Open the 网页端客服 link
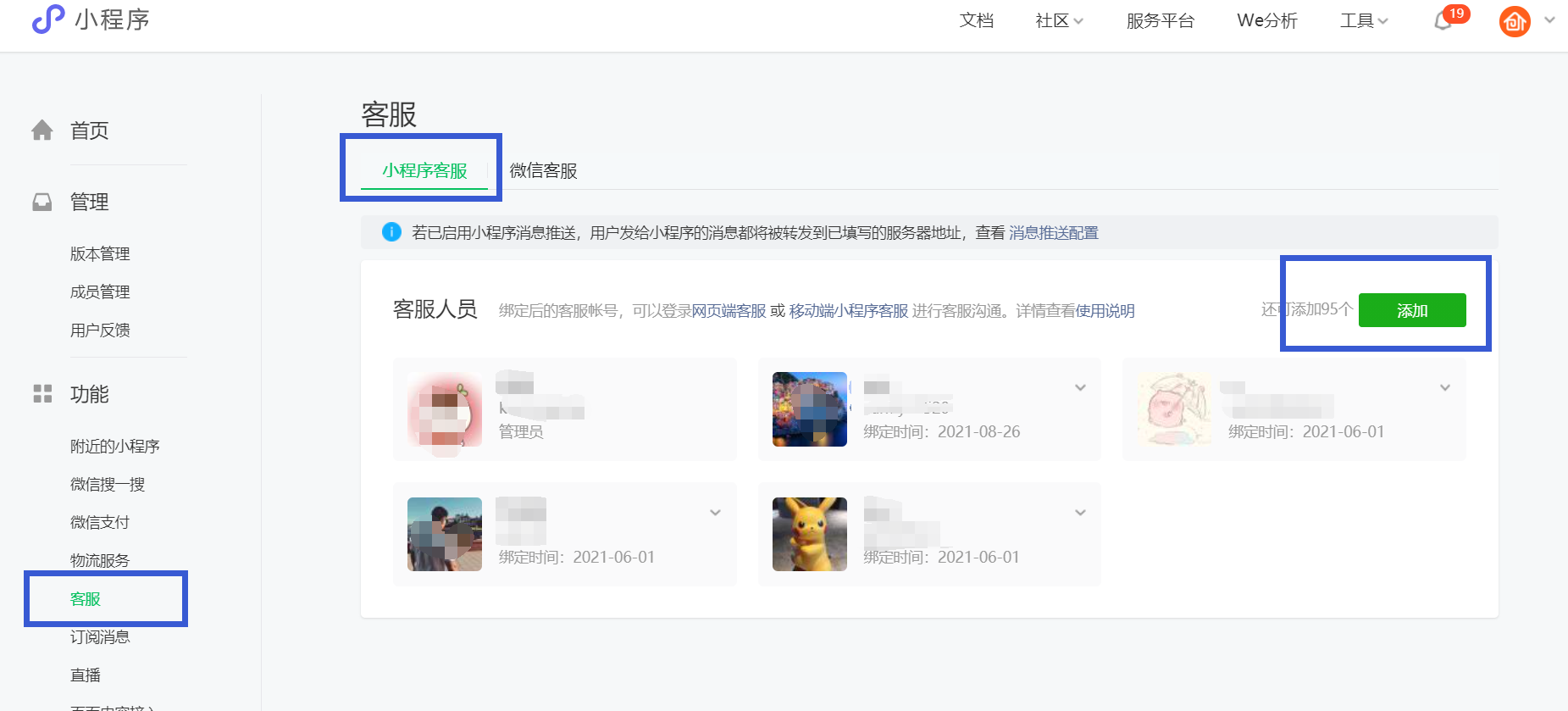The height and width of the screenshot is (711, 1568). (x=729, y=311)
